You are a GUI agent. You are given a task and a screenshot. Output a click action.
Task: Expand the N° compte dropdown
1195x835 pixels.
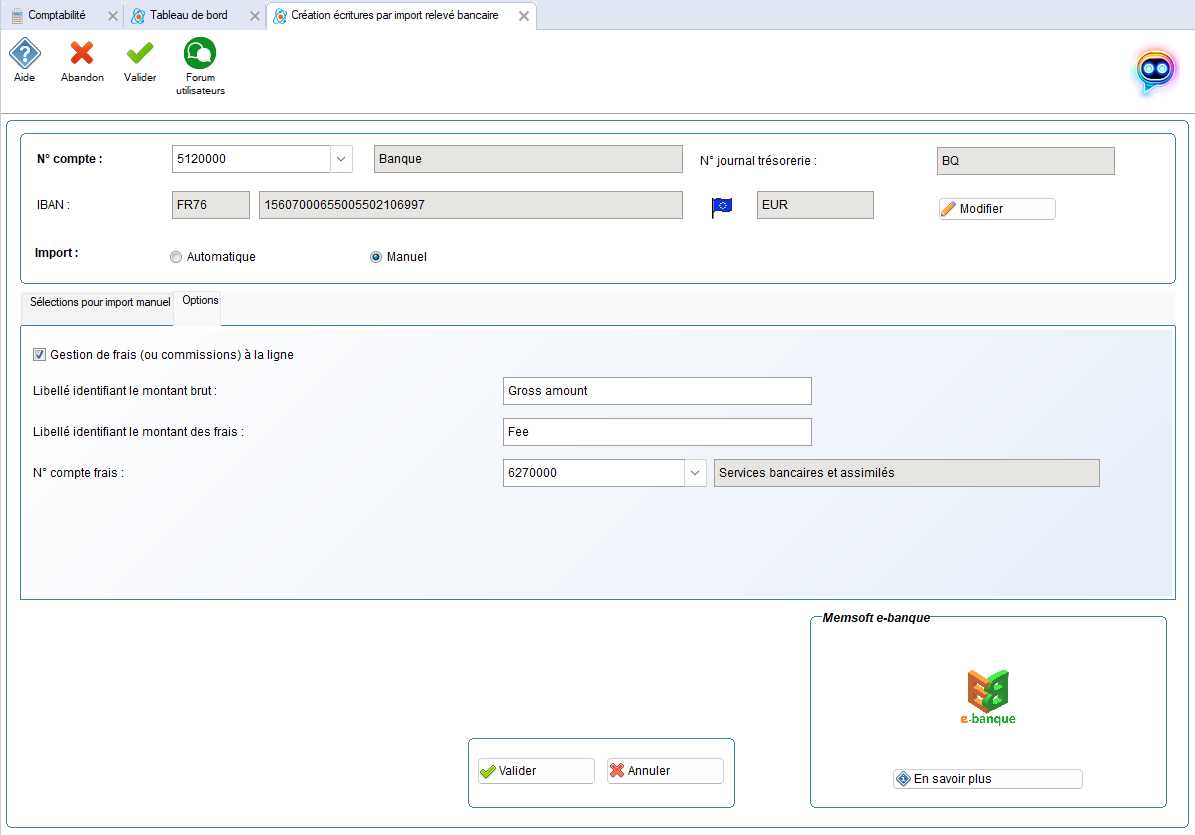[x=341, y=159]
